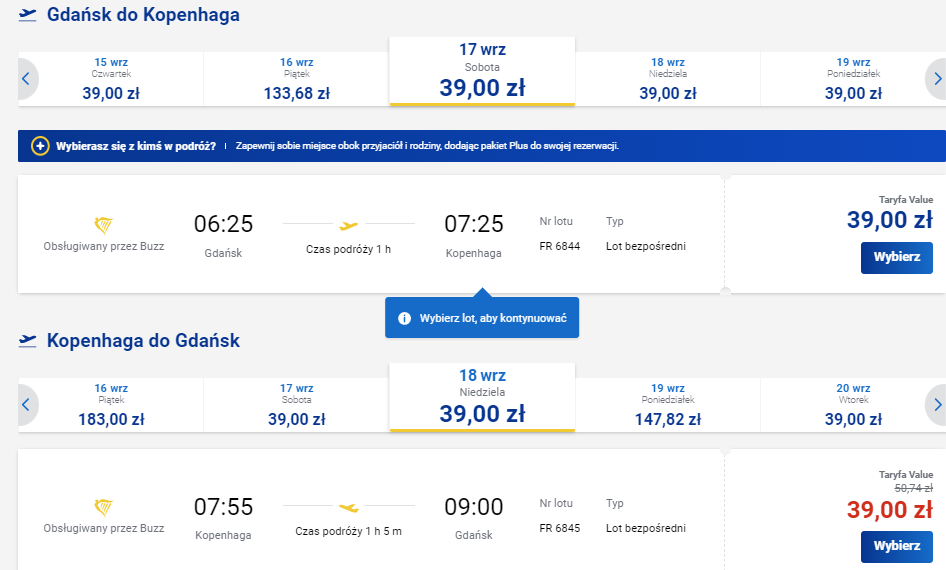Select outbound date 15 wrz Czwartek

coord(111,79)
